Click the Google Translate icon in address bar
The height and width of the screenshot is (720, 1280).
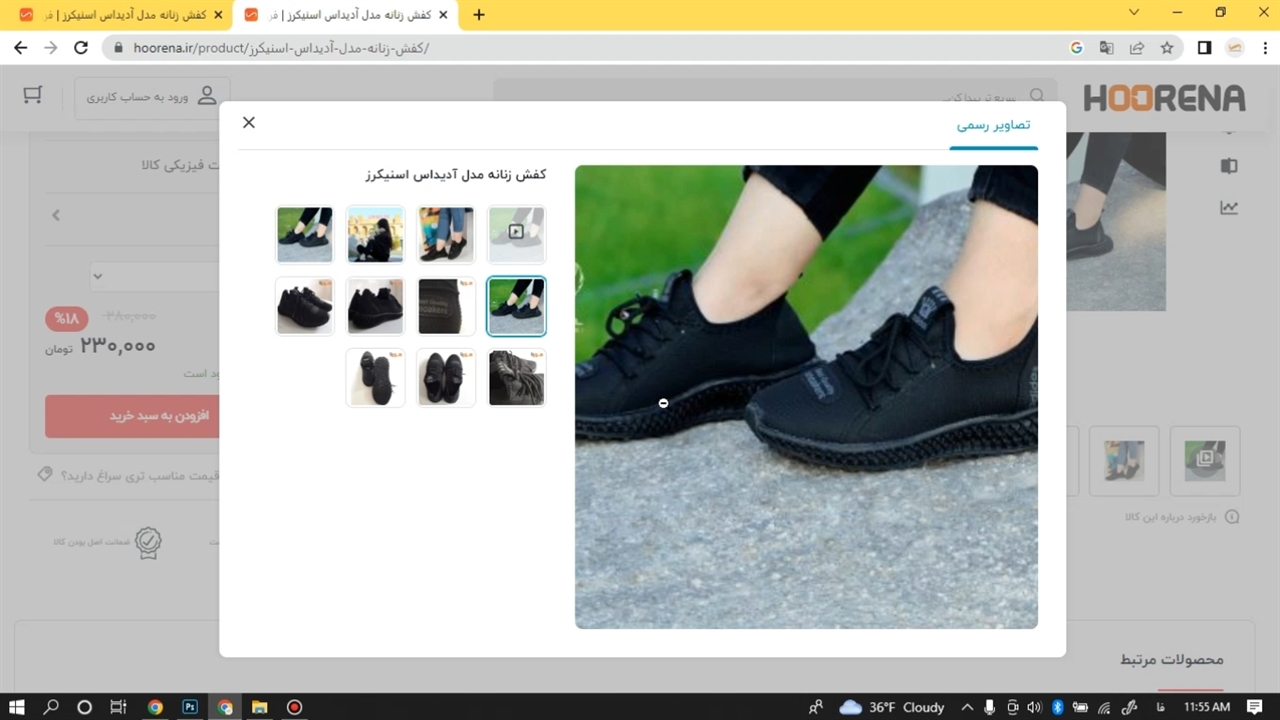pos(1106,47)
